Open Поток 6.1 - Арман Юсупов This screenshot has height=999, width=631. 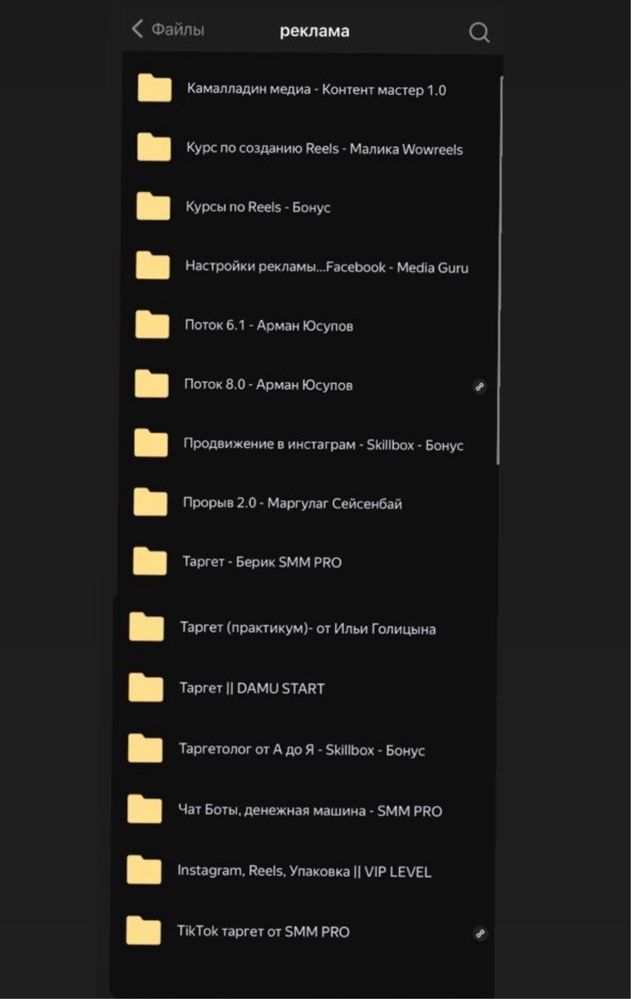click(268, 326)
